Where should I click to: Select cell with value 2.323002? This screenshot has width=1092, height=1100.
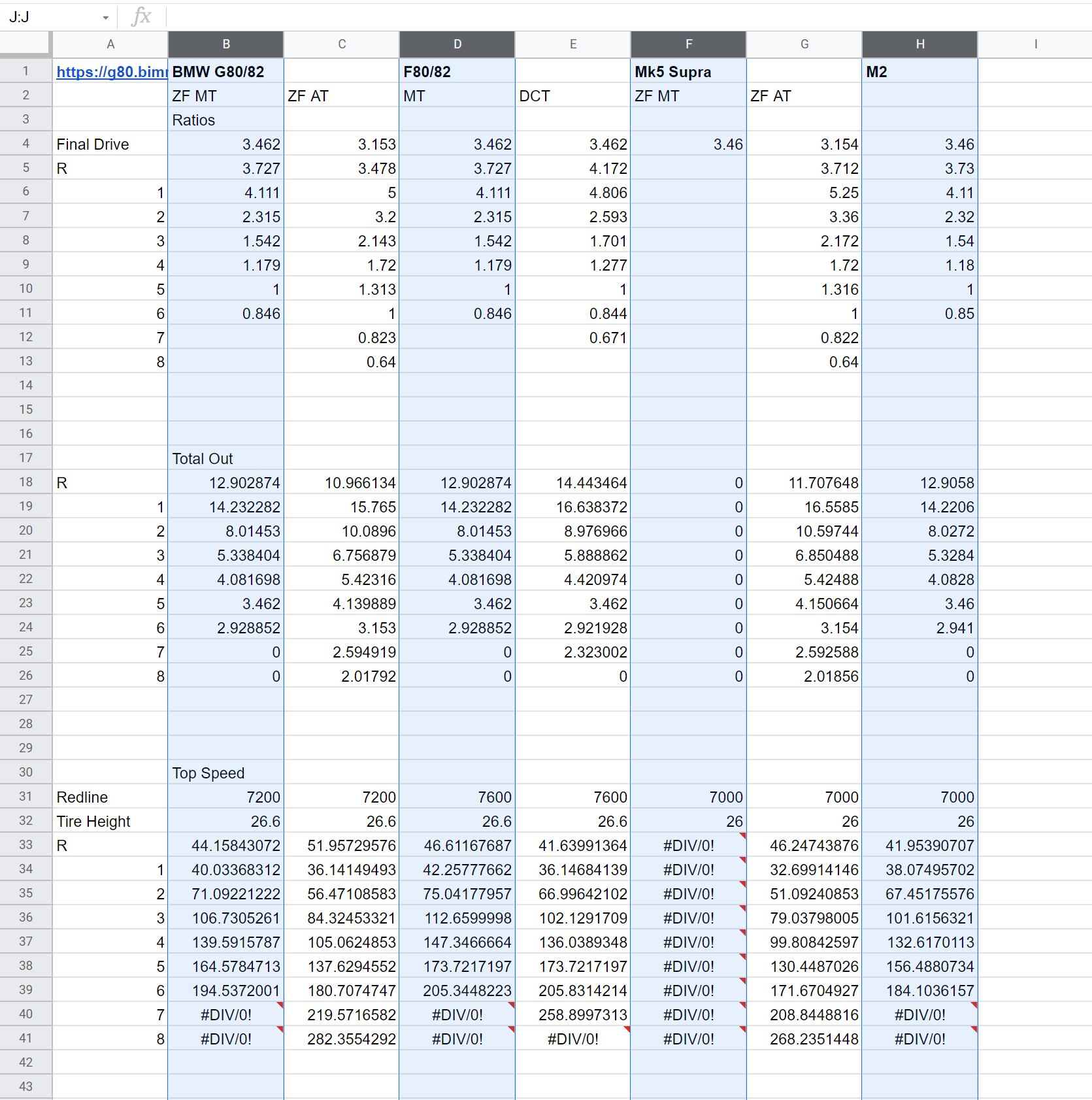pyautogui.click(x=573, y=652)
